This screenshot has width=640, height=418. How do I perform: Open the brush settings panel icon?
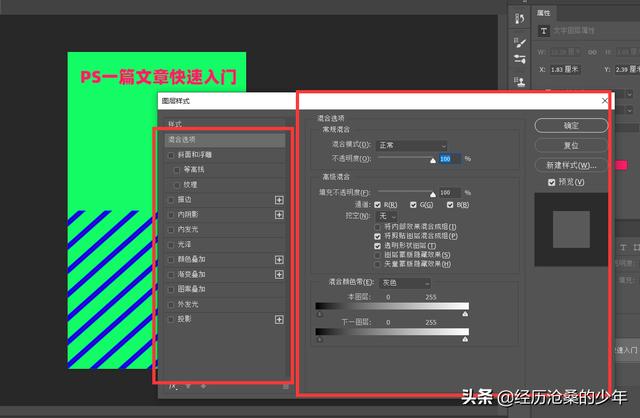(520, 41)
